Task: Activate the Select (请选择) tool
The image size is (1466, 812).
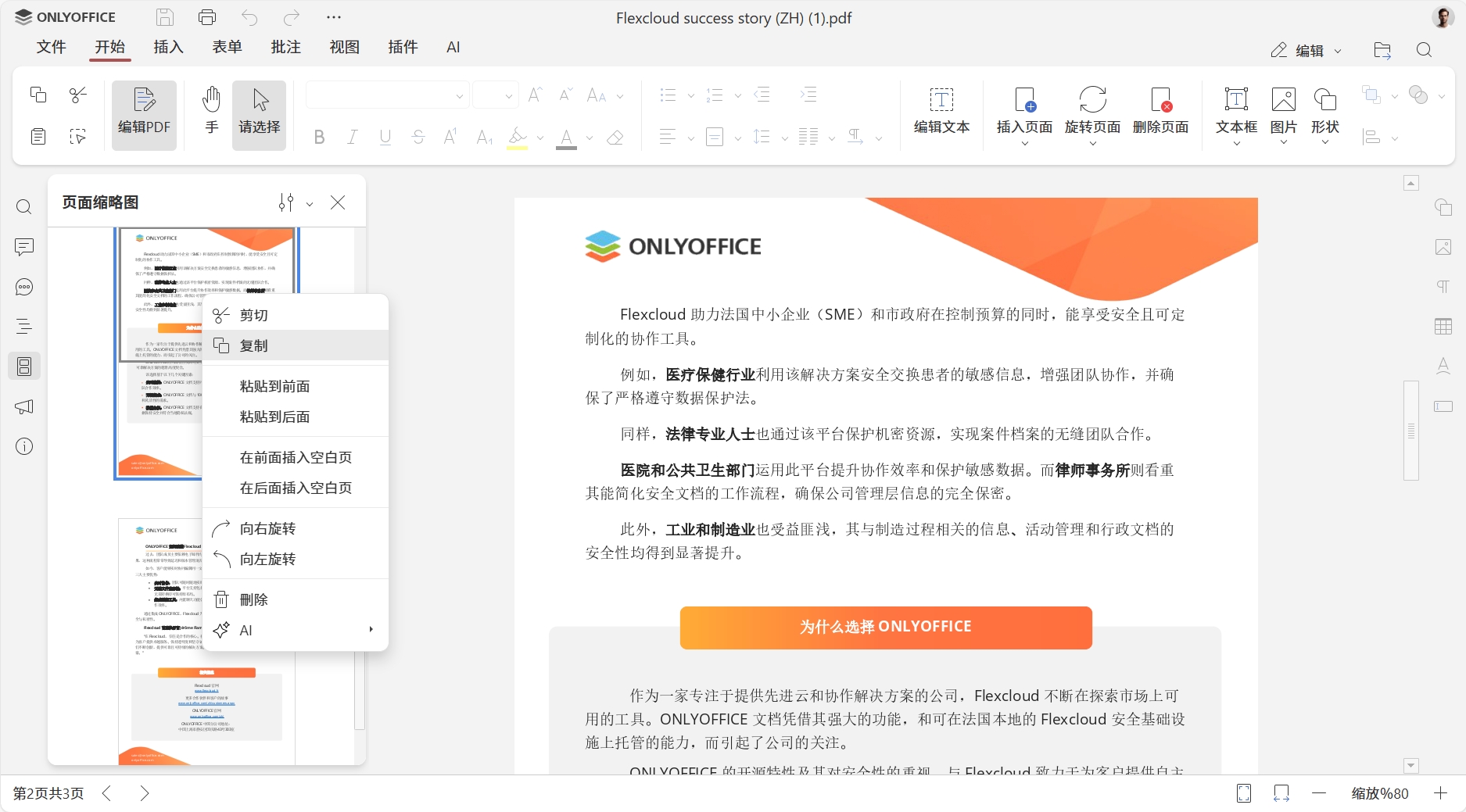Action: 260,115
